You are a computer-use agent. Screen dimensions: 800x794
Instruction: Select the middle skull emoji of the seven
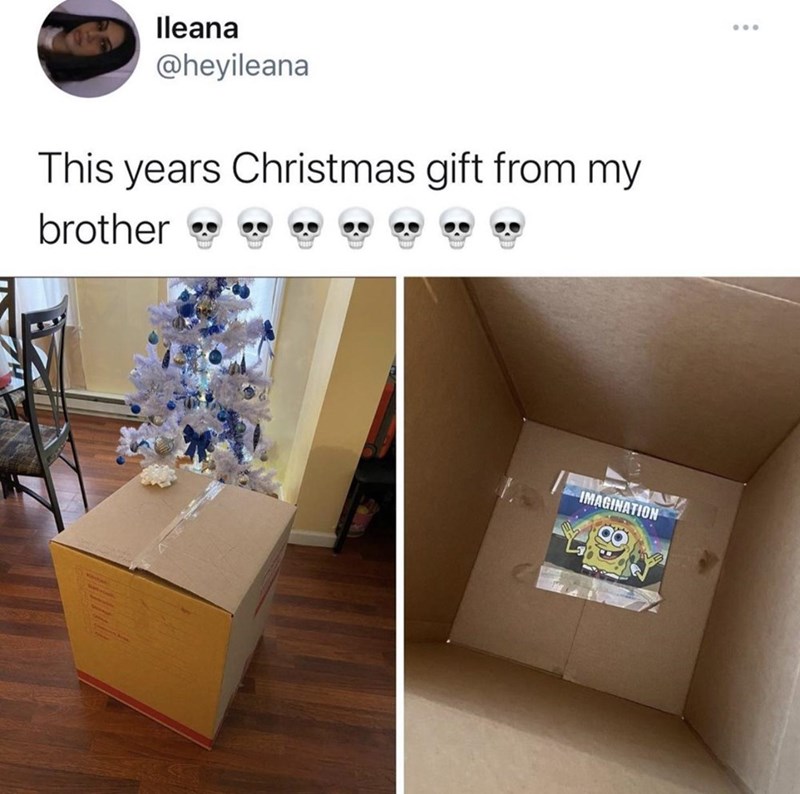point(356,228)
